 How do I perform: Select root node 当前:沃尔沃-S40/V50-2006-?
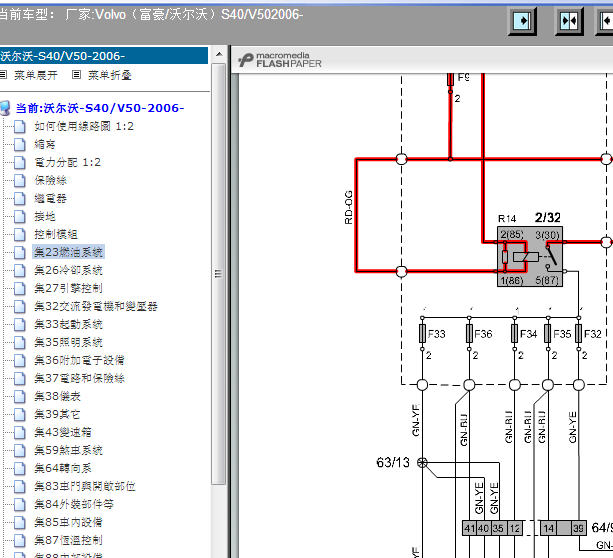click(x=100, y=108)
